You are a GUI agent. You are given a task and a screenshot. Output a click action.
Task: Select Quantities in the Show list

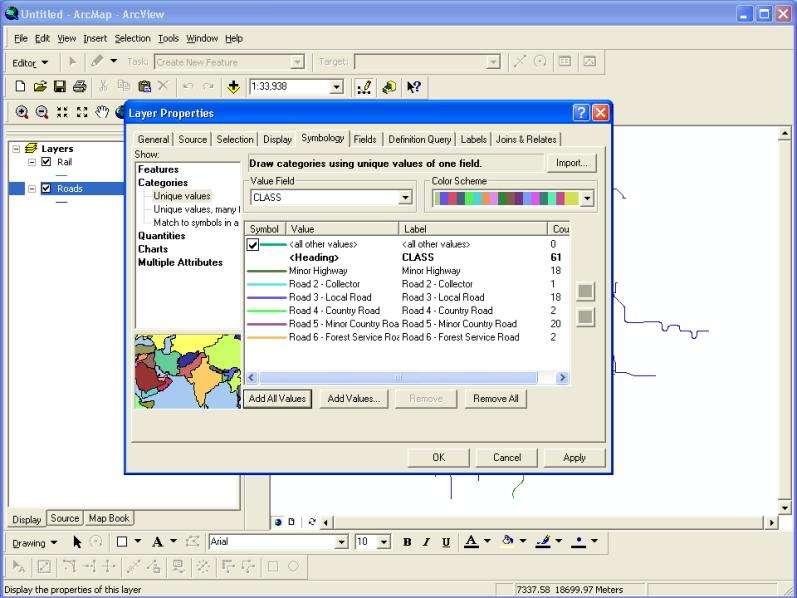(x=162, y=235)
